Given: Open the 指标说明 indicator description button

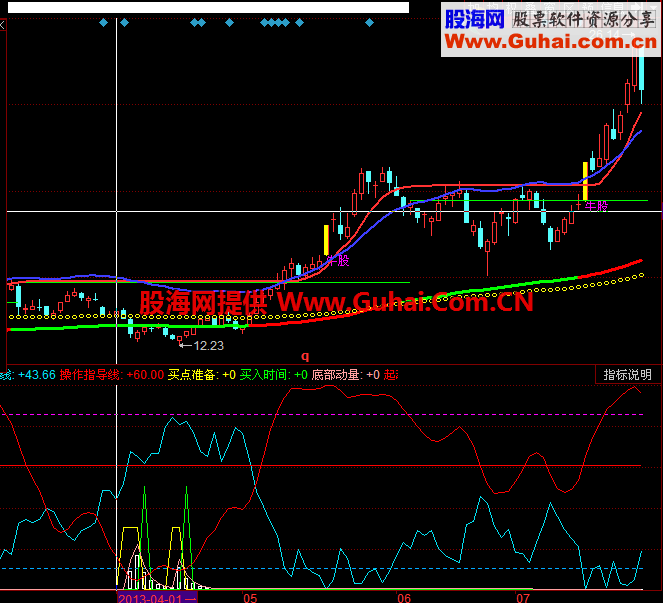Looking at the screenshot, I should 627,375.
